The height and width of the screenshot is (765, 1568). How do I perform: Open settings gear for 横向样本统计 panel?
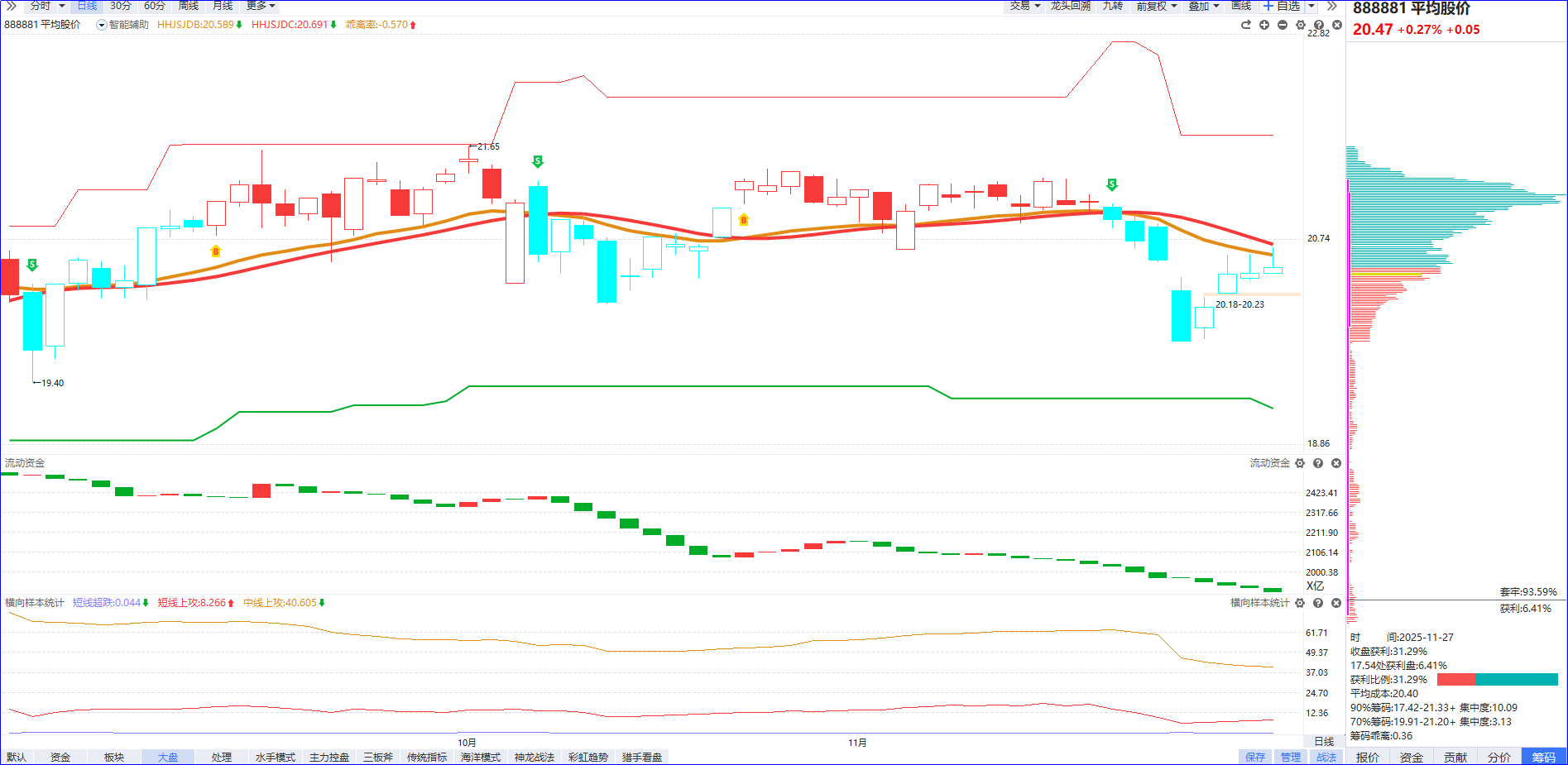click(1300, 603)
